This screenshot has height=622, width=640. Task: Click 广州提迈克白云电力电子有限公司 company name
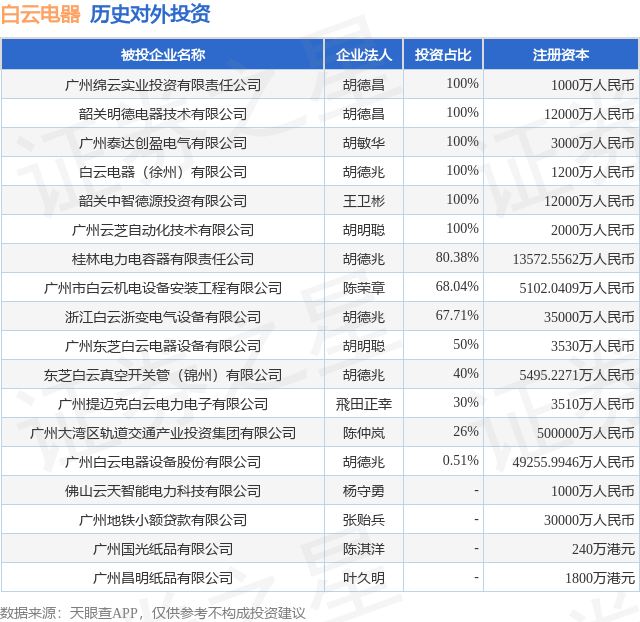(x=163, y=404)
